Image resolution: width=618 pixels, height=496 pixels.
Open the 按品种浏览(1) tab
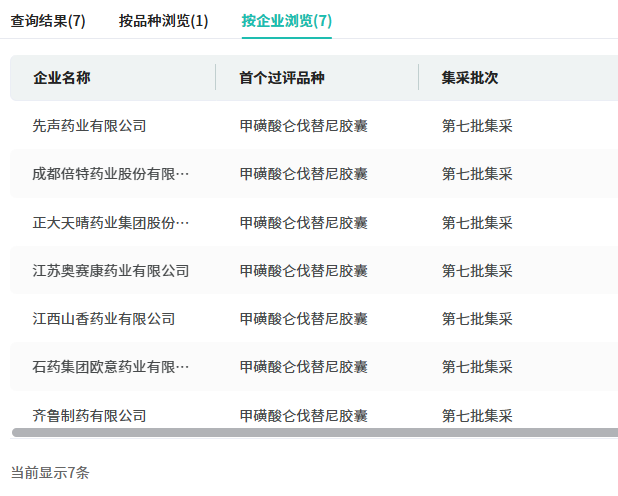tap(163, 20)
